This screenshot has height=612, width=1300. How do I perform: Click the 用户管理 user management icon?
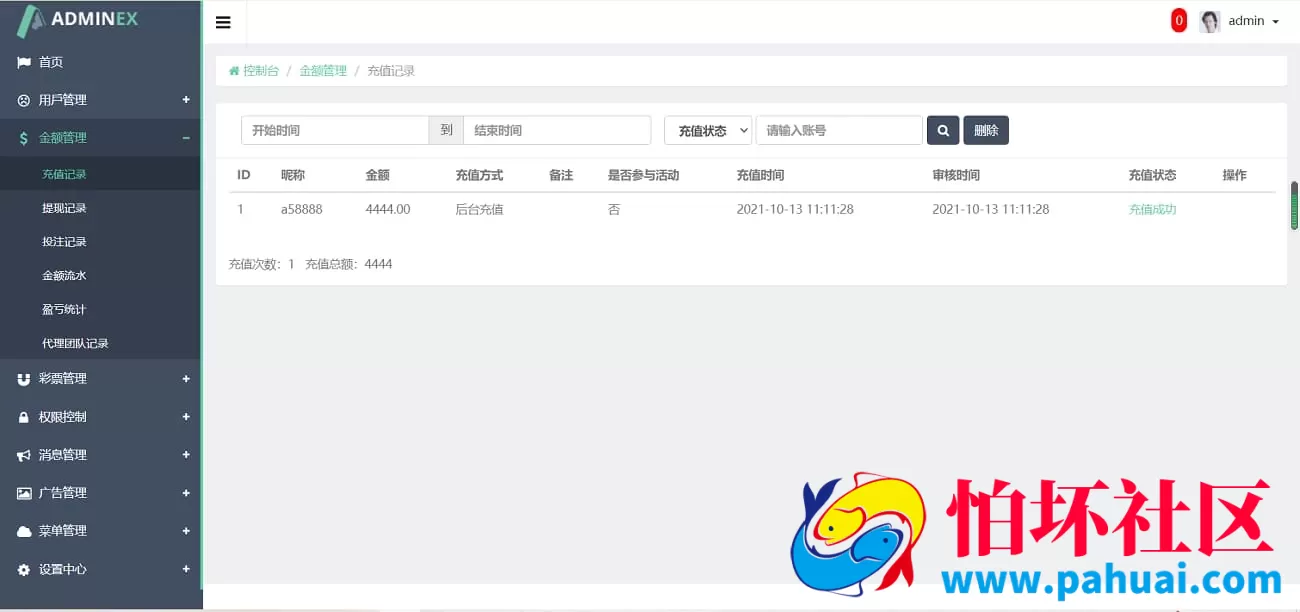pos(24,100)
